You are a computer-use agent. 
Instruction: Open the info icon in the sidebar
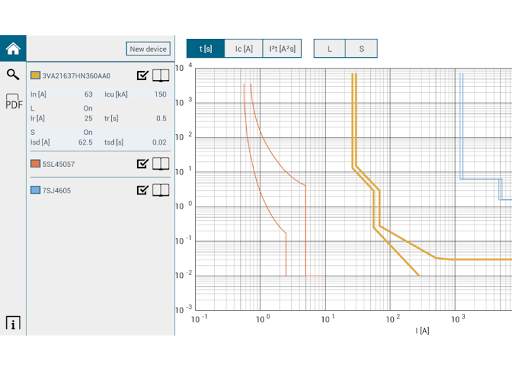coord(13,323)
